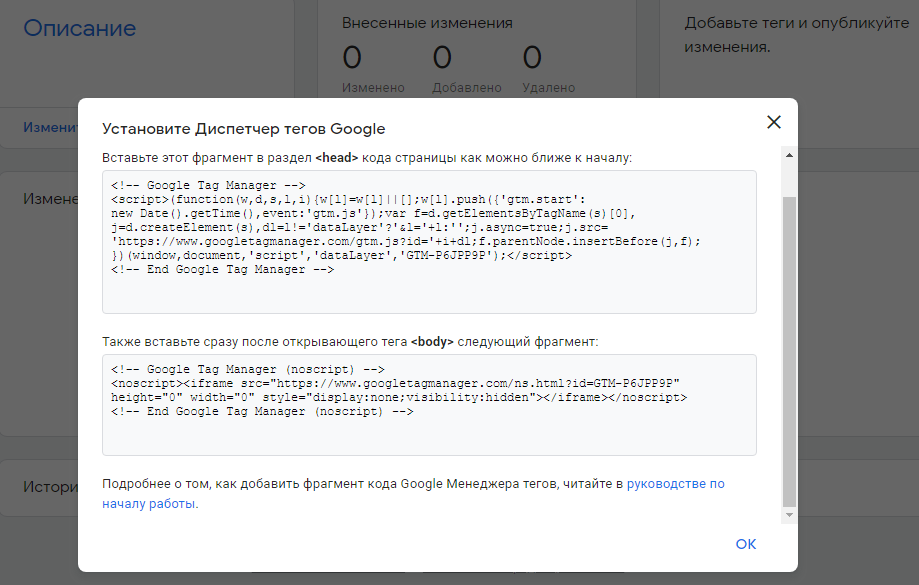Click the OK button to confirm
919x585 pixels.
pos(745,544)
